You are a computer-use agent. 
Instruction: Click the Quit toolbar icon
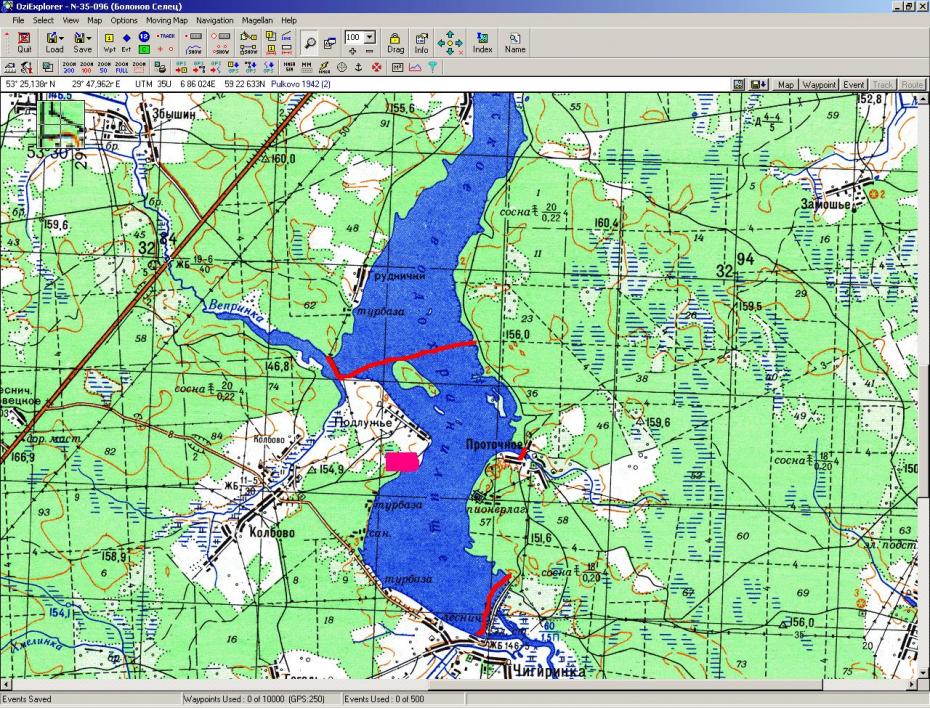tap(24, 42)
